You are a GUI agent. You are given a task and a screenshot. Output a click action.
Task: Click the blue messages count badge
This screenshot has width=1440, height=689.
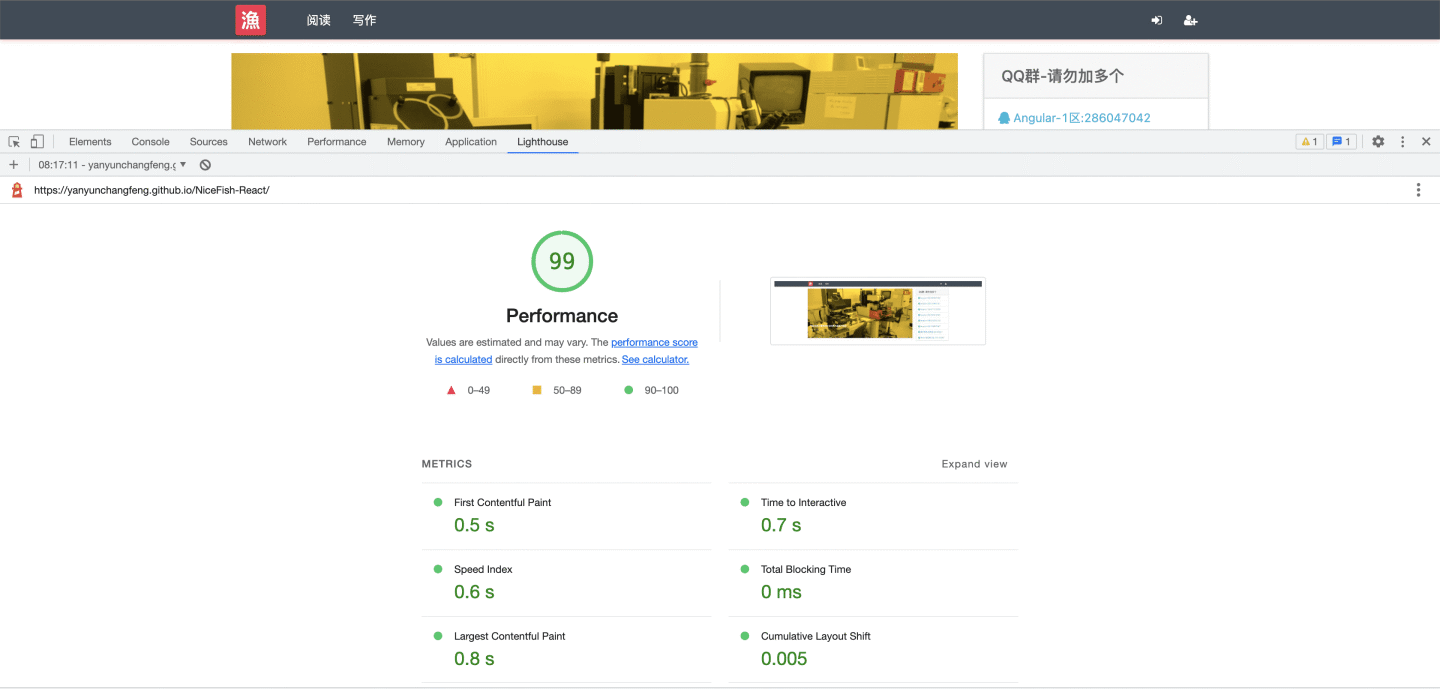click(x=1341, y=142)
